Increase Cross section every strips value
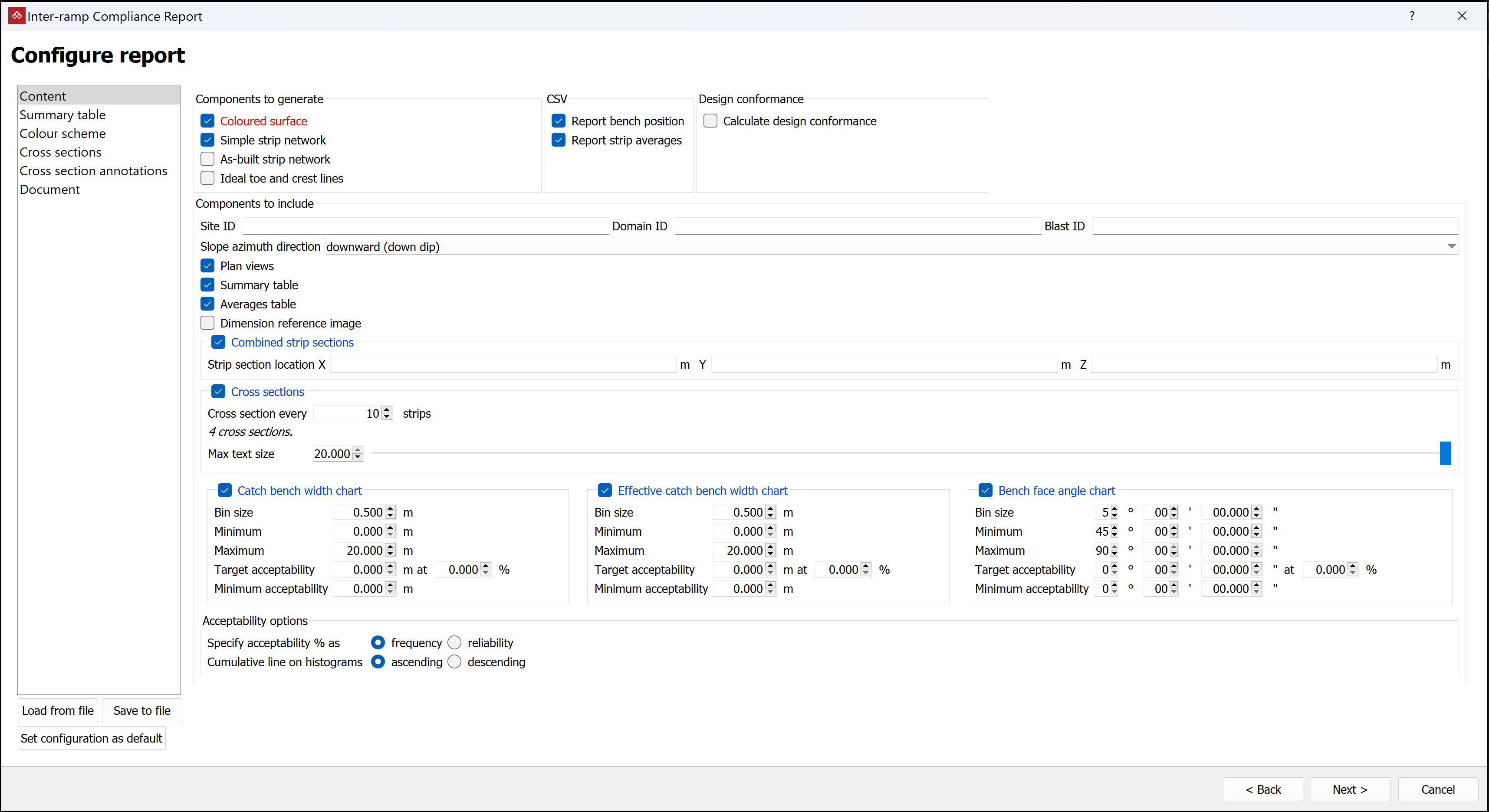This screenshot has width=1489, height=812. point(387,409)
